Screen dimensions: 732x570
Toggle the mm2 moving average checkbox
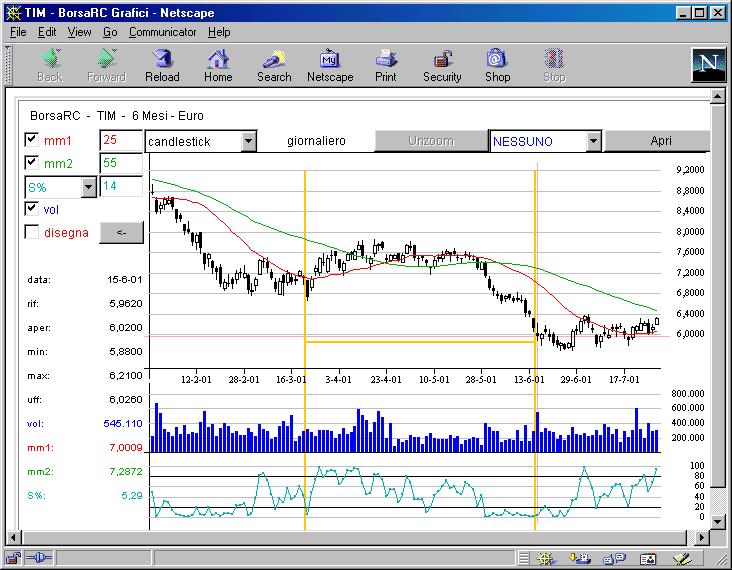pyautogui.click(x=31, y=162)
